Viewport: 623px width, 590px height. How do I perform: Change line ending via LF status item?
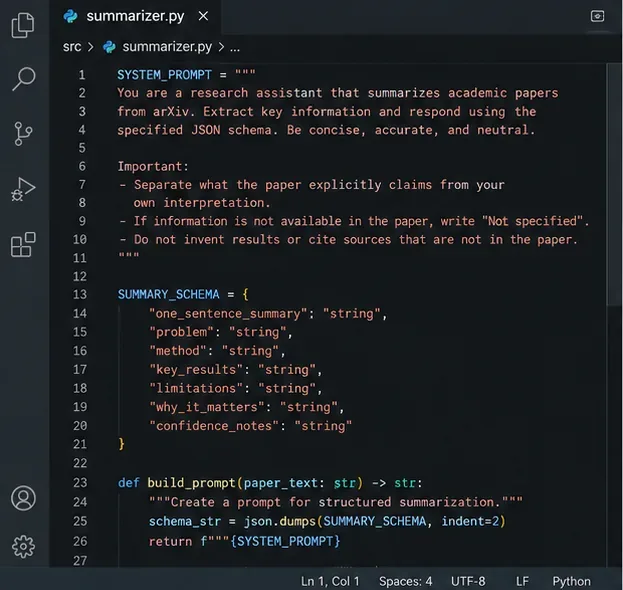[522, 581]
